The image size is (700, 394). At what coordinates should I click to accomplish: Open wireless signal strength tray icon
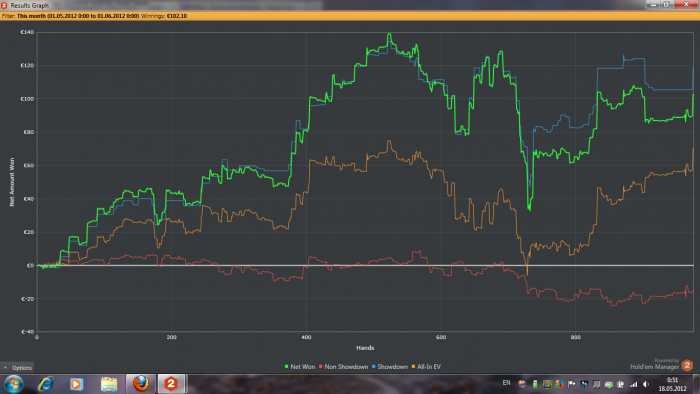coord(633,384)
